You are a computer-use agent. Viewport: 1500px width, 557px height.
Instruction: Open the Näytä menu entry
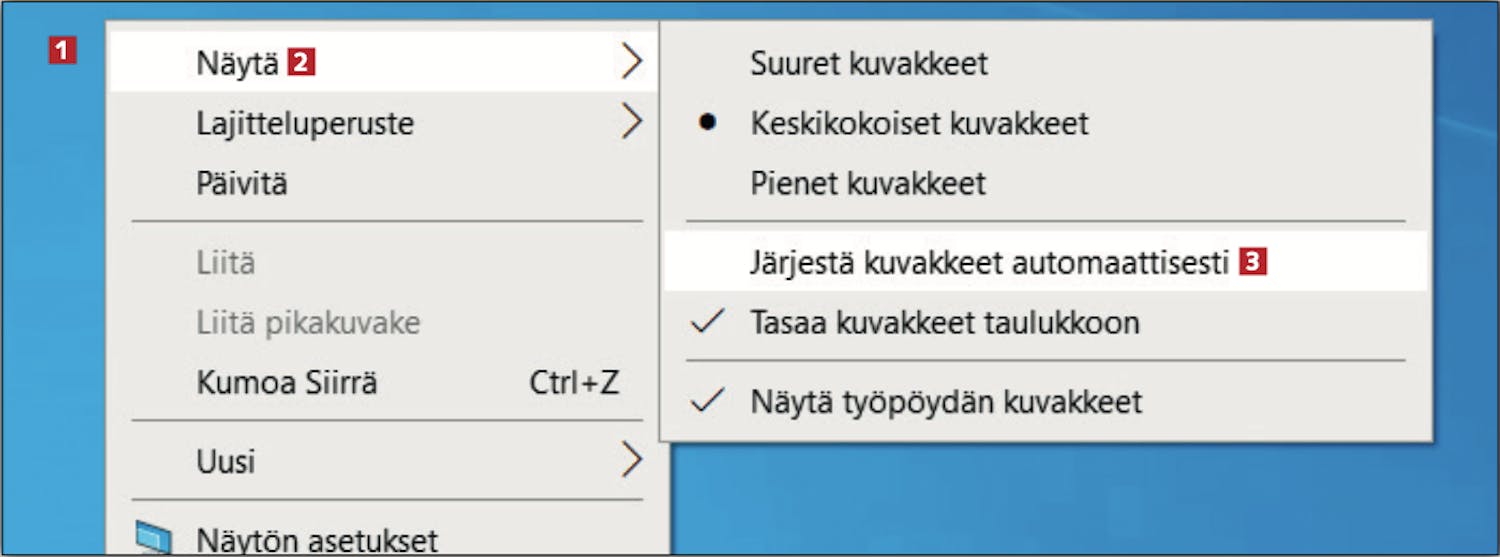coord(238,63)
